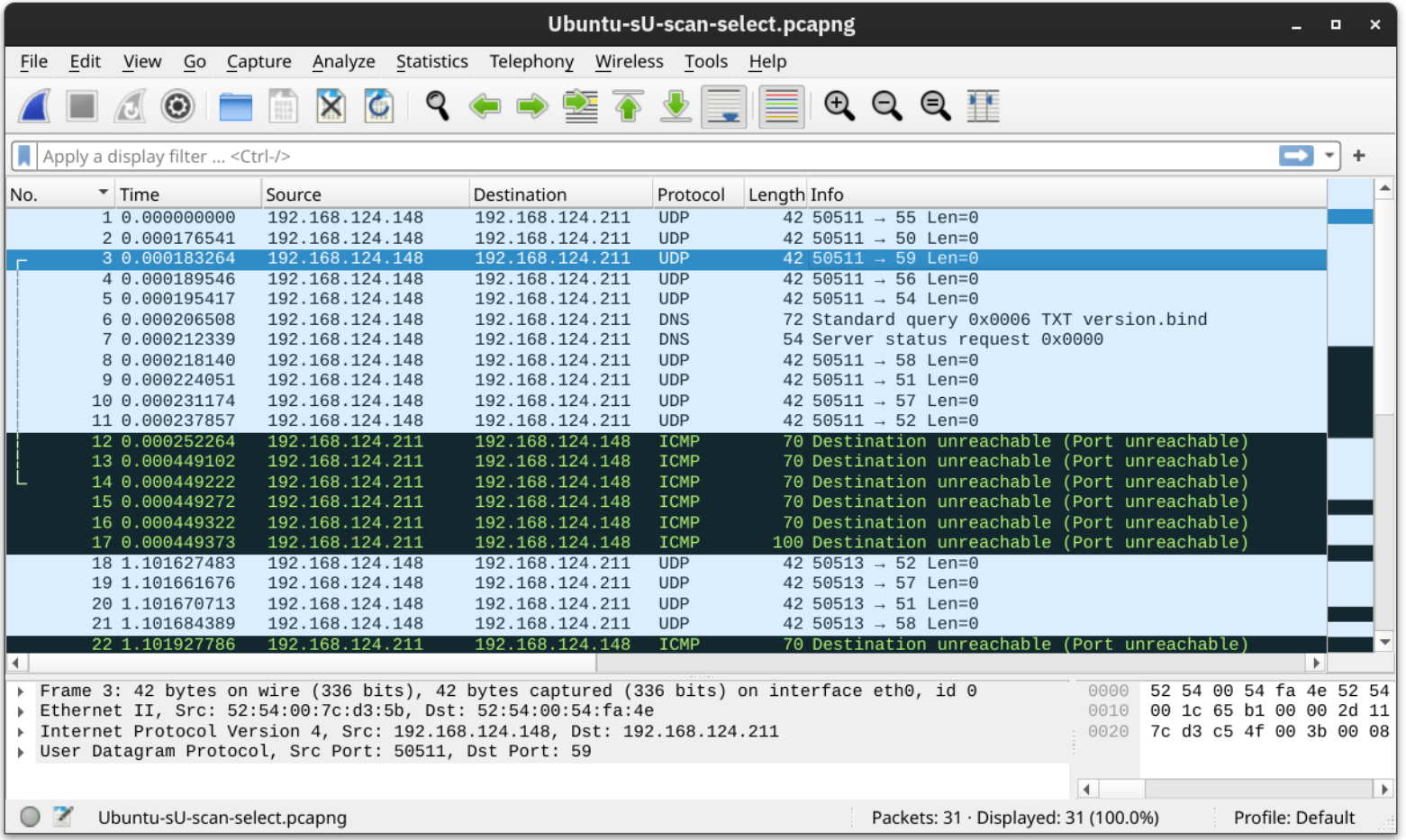Image resolution: width=1406 pixels, height=840 pixels.
Task: Start capturing packets with the shark fin icon
Action: click(35, 106)
